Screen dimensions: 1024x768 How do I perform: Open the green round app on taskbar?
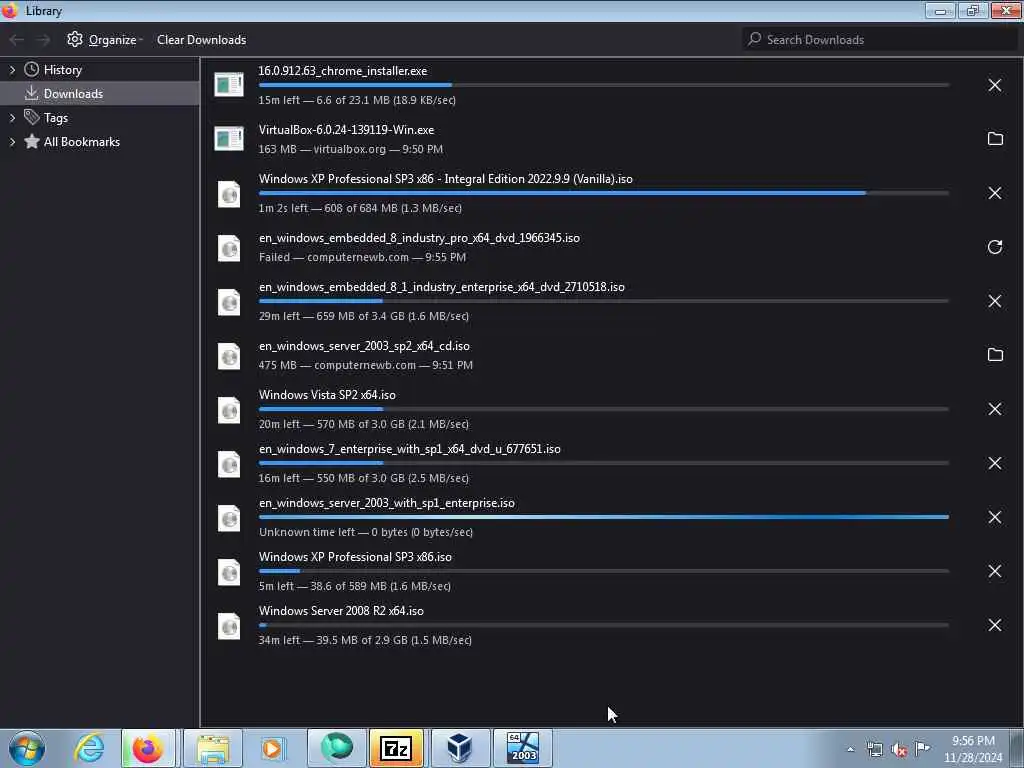336,748
